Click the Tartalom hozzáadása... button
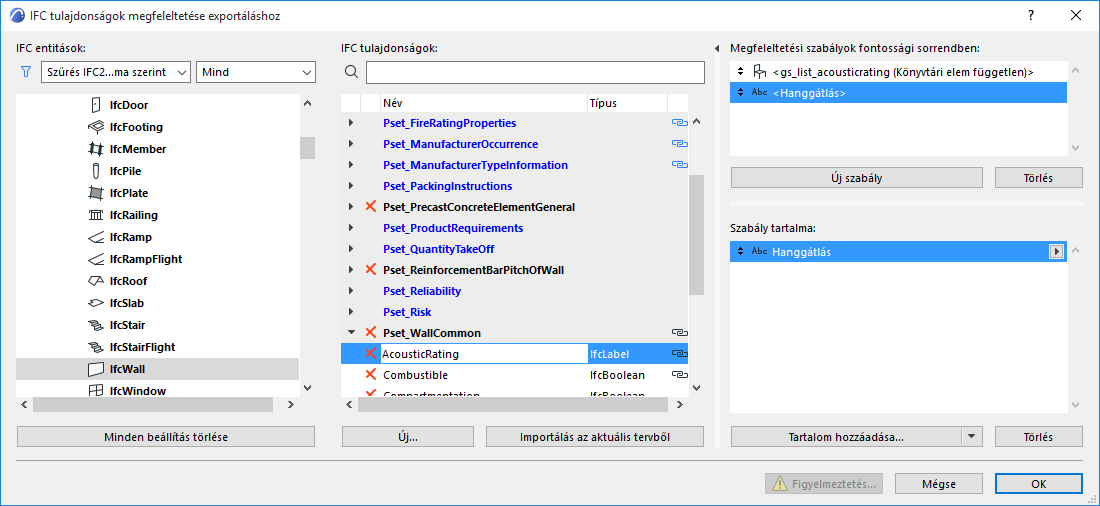The image size is (1100, 506). [846, 437]
